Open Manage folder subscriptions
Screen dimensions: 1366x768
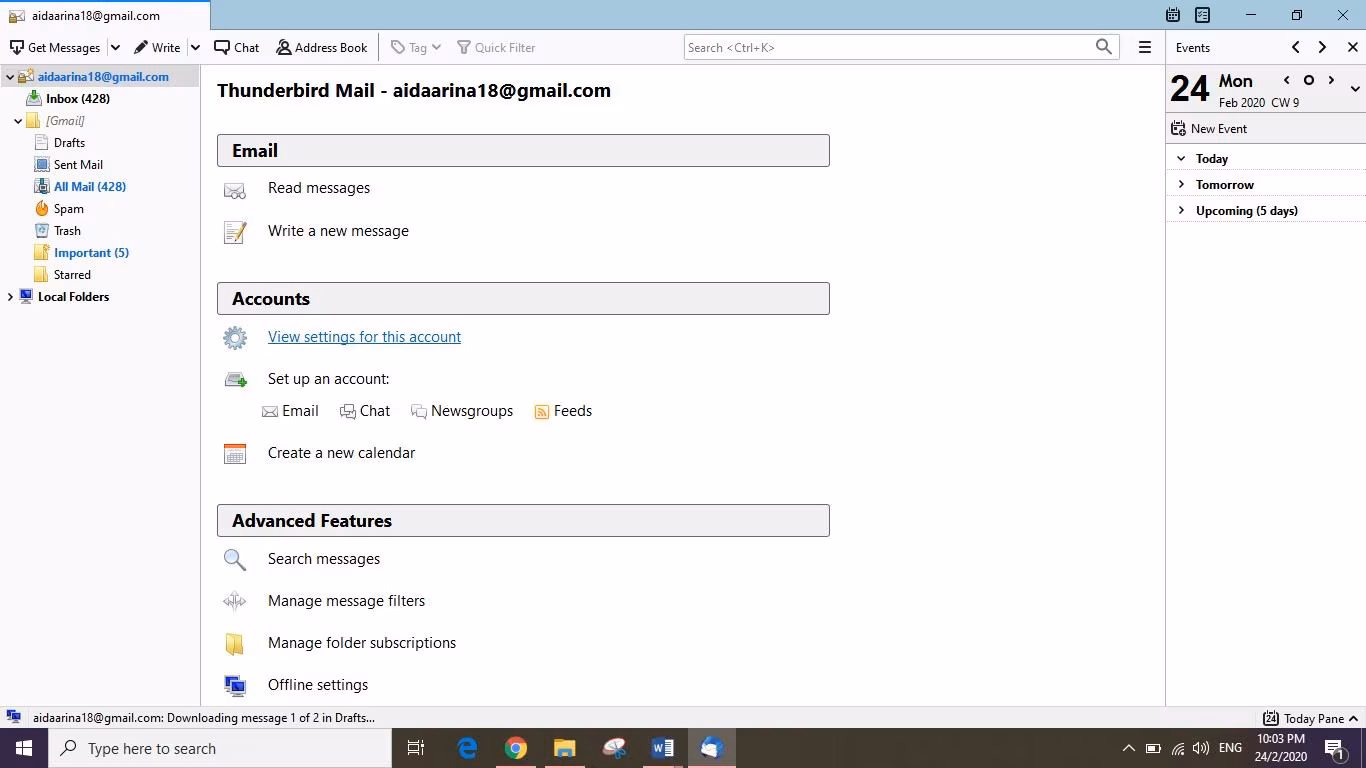tap(362, 643)
